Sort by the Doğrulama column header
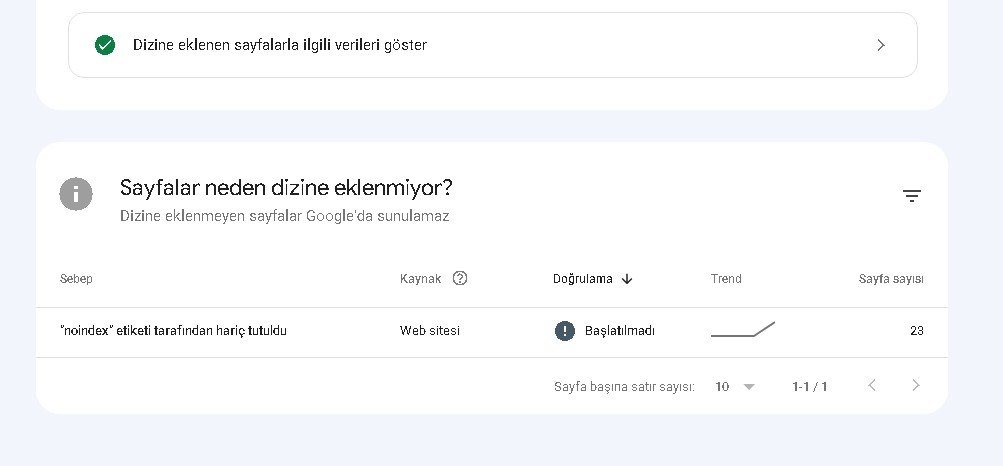Viewport: 1003px width, 466px height. [583, 279]
